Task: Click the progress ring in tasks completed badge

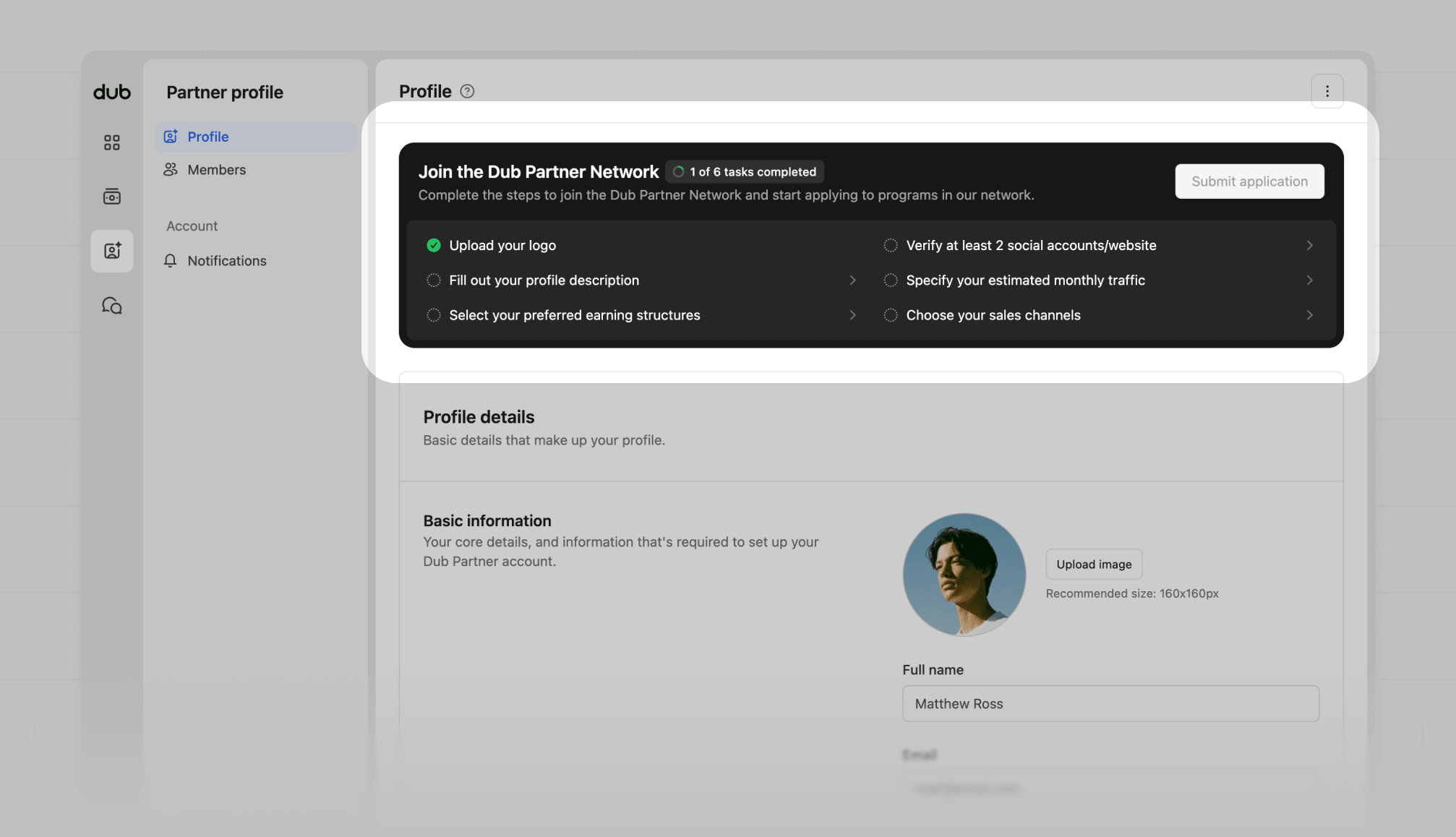Action: pos(678,172)
